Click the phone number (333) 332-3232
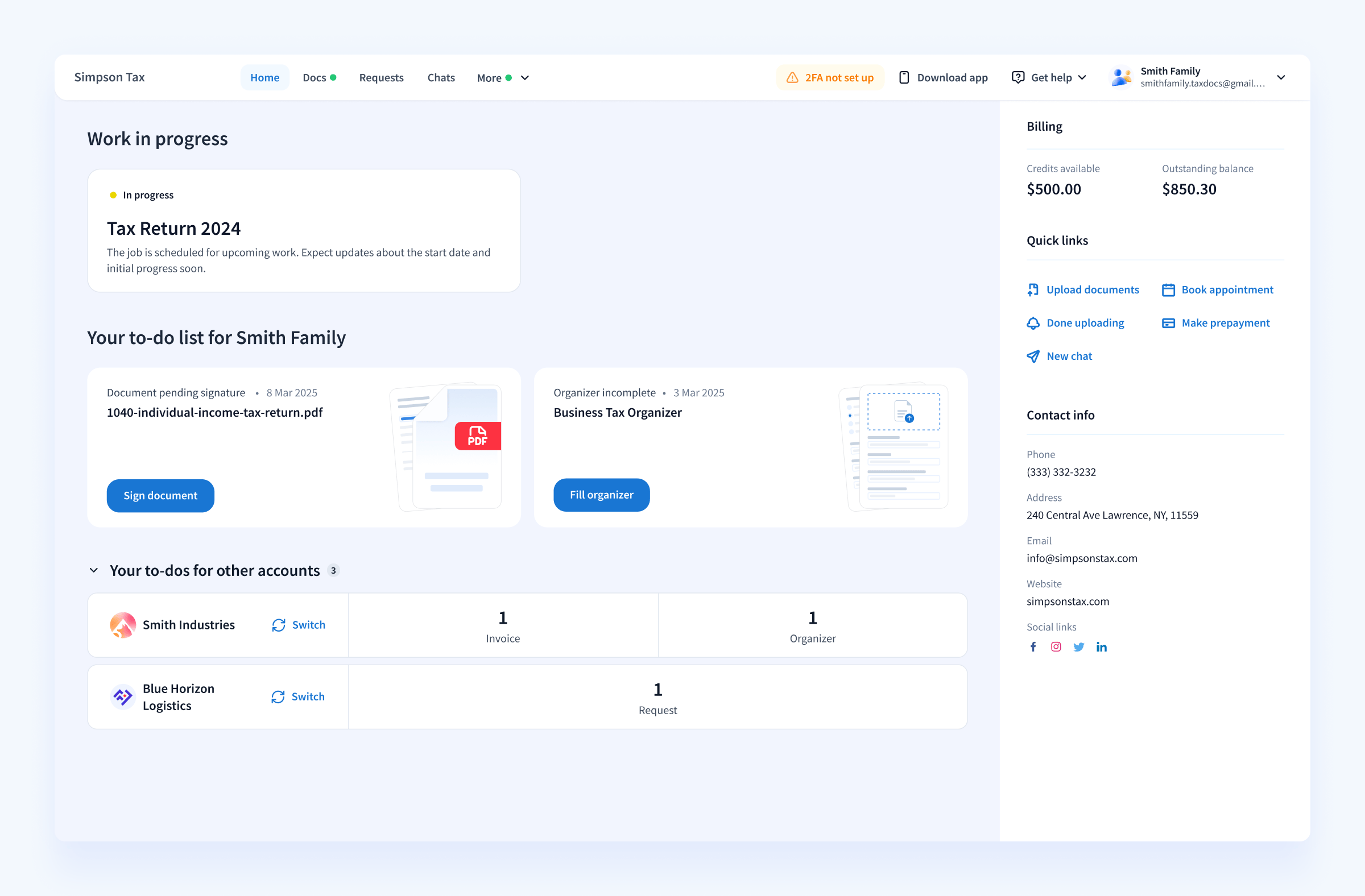The image size is (1365, 896). pos(1061,472)
